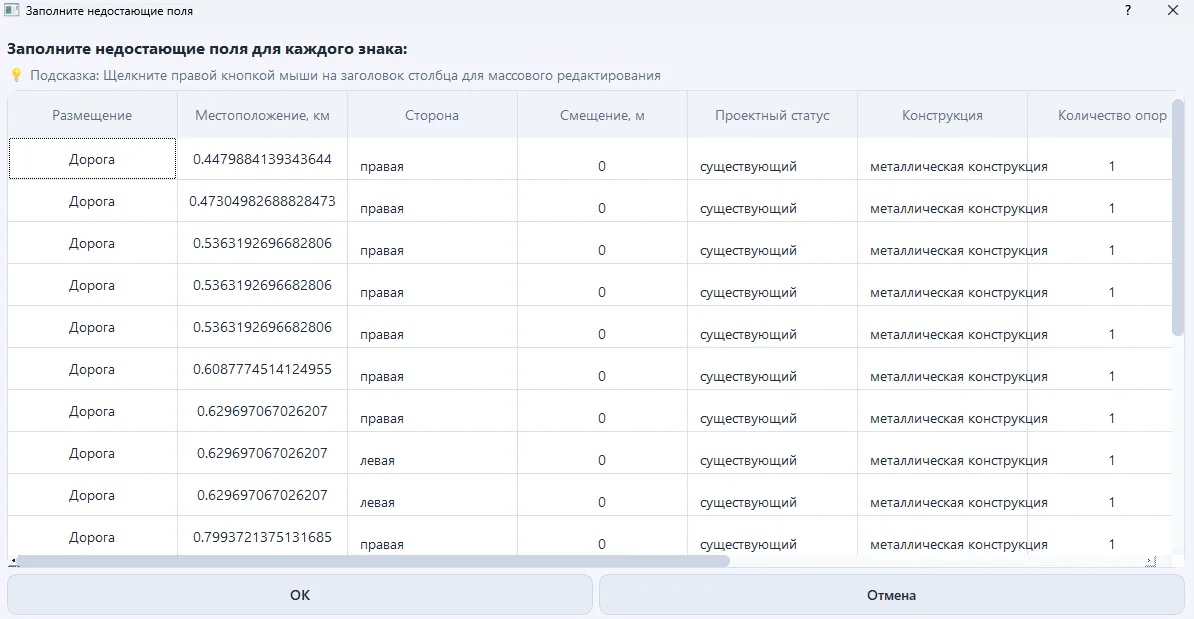Image resolution: width=1194 pixels, height=619 pixels.
Task: Click Дорога in the 0.4479884139343644 row
Action: 92,159
